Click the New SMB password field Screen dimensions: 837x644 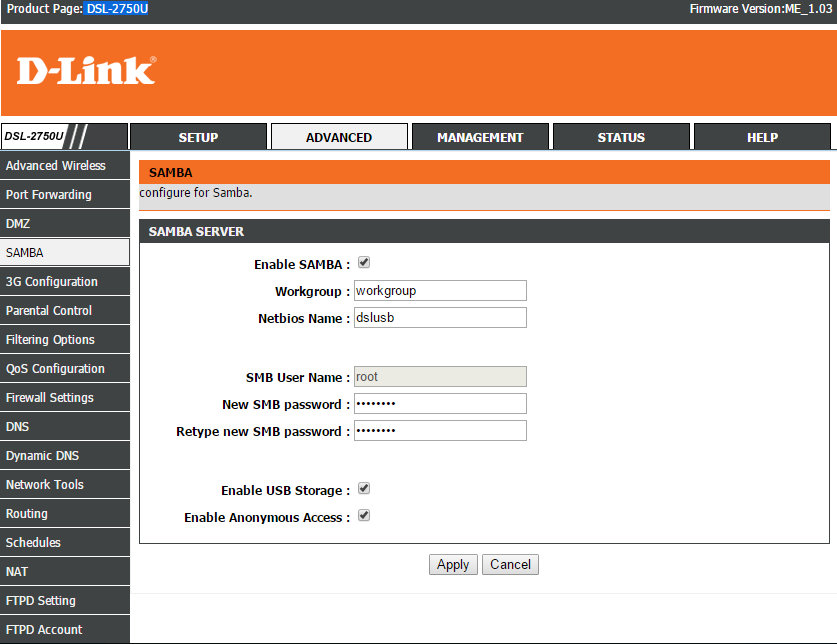pyautogui.click(x=440, y=404)
